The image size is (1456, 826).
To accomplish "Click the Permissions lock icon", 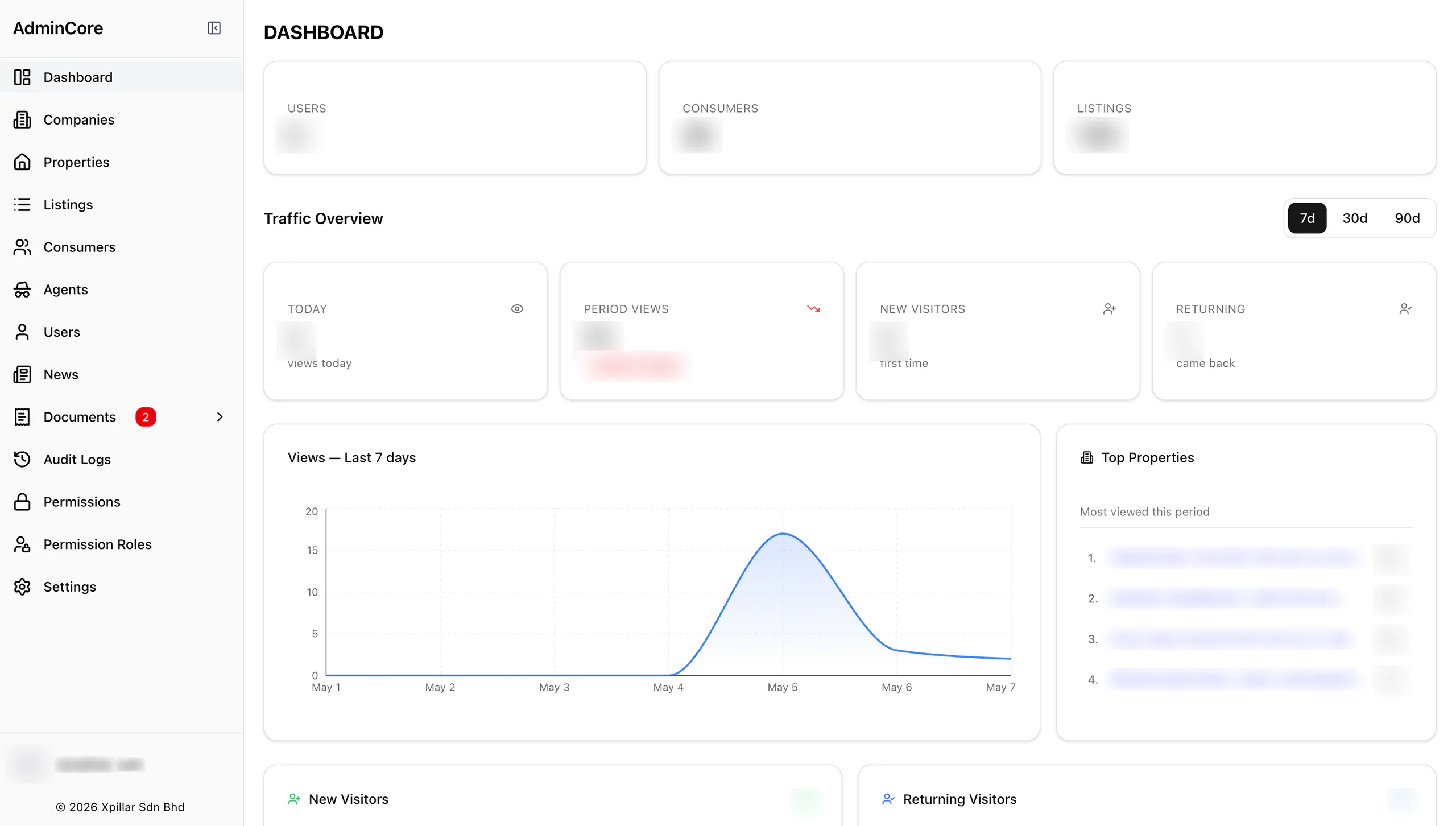I will pyautogui.click(x=22, y=502).
